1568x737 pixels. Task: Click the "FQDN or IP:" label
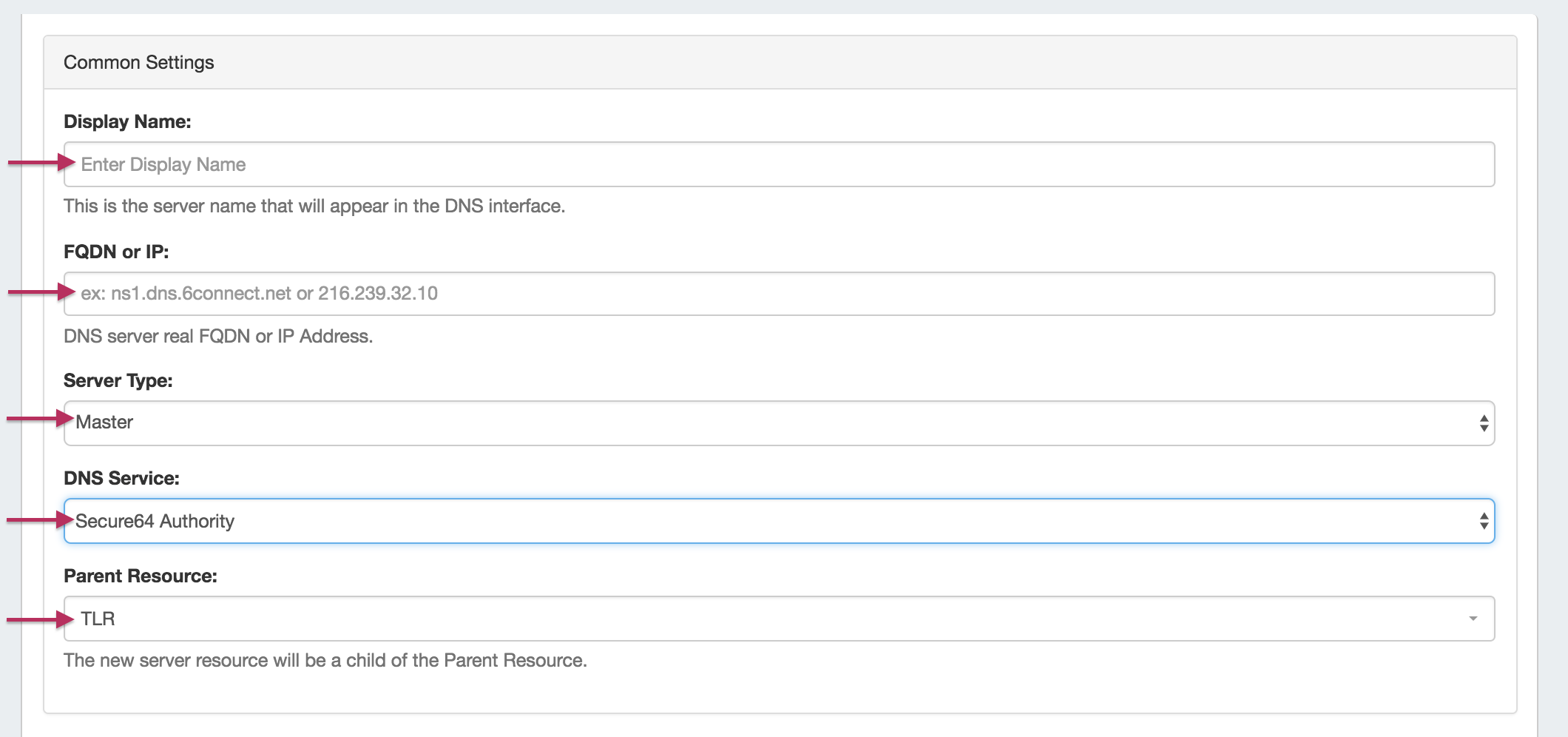[116, 252]
